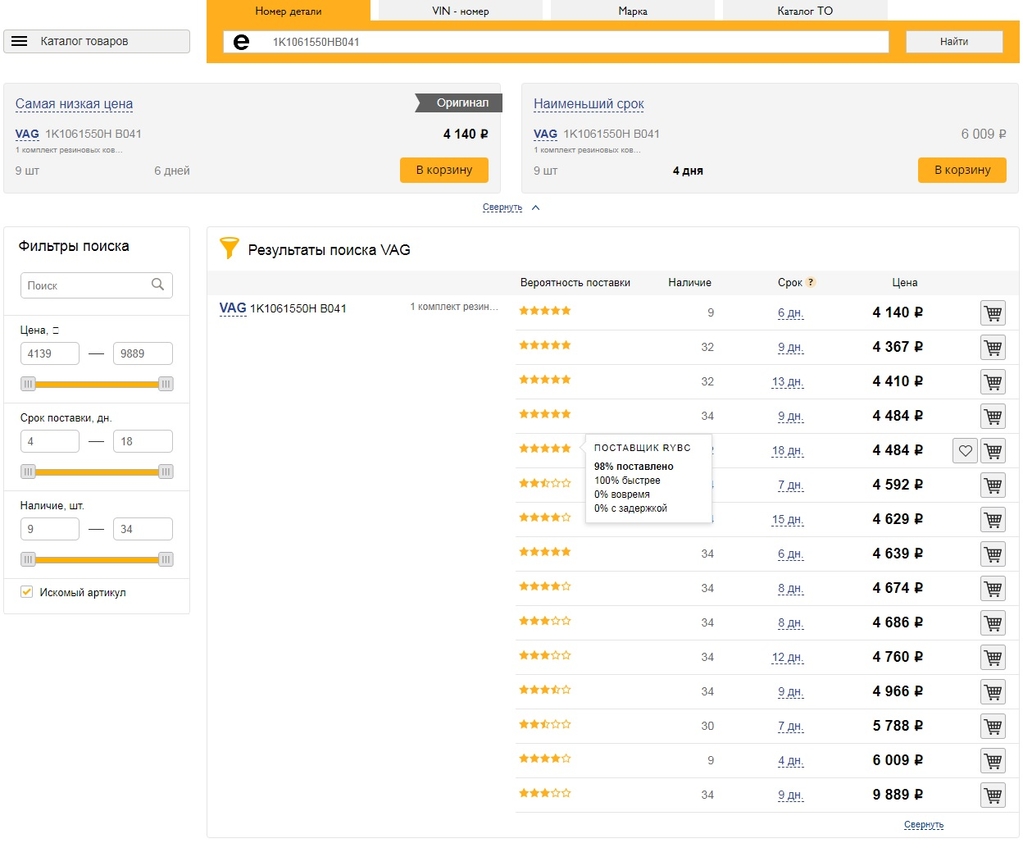This screenshot has width=1023, height=866.
Task: Click the Самая низкая цена link
Action: [x=74, y=104]
